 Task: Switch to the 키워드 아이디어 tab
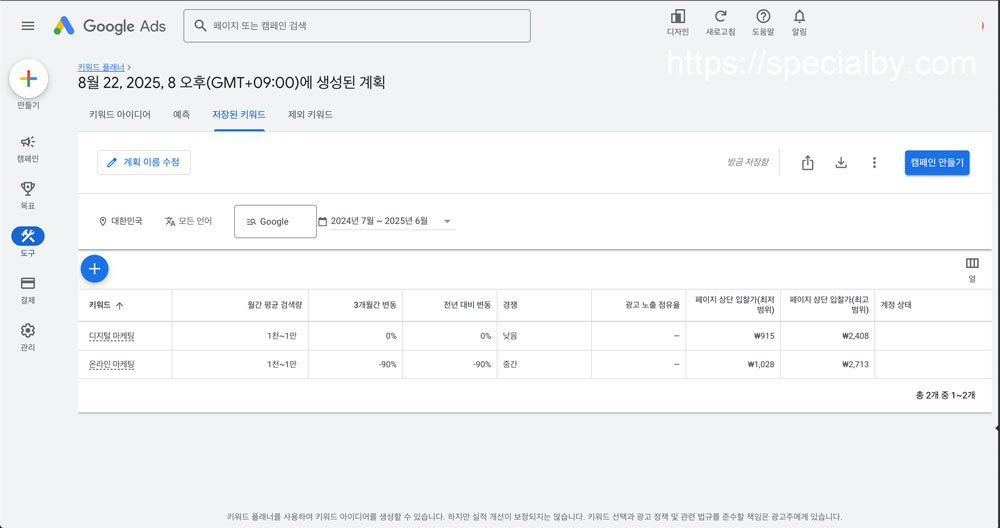click(x=120, y=115)
